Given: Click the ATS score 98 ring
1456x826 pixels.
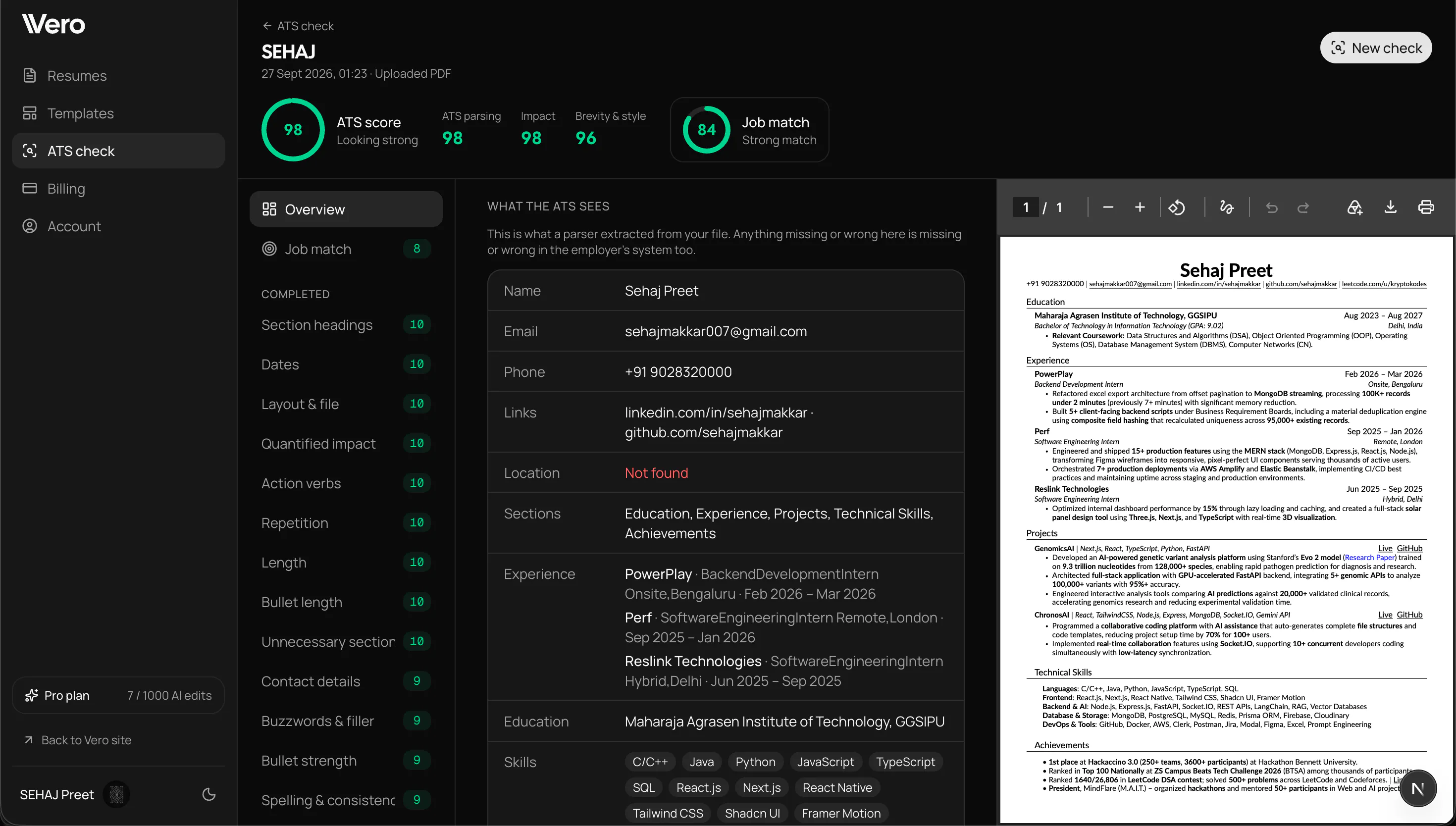Looking at the screenshot, I should click(293, 130).
